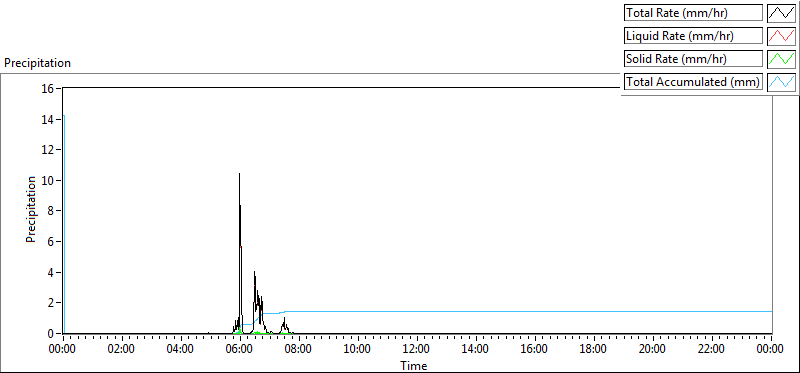The height and width of the screenshot is (373, 800).
Task: Click the 00:00 start time axis label
Action: (x=63, y=349)
